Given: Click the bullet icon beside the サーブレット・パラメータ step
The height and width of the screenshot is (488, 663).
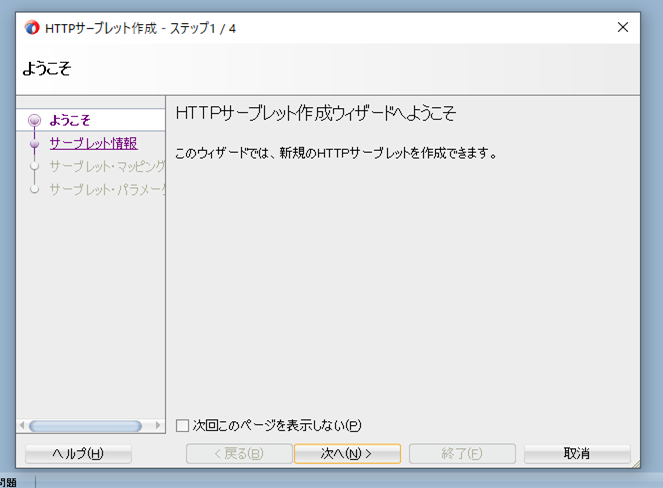Looking at the screenshot, I should point(35,188).
